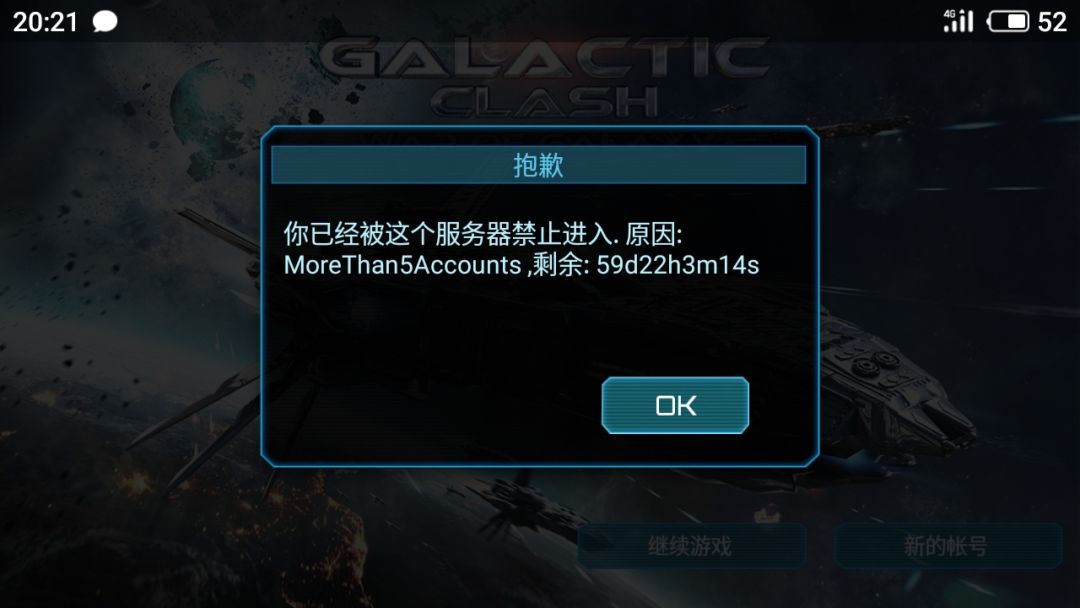Viewport: 1080px width, 608px height.
Task: Click the remaining time 59d22h3m14s
Action: click(678, 265)
